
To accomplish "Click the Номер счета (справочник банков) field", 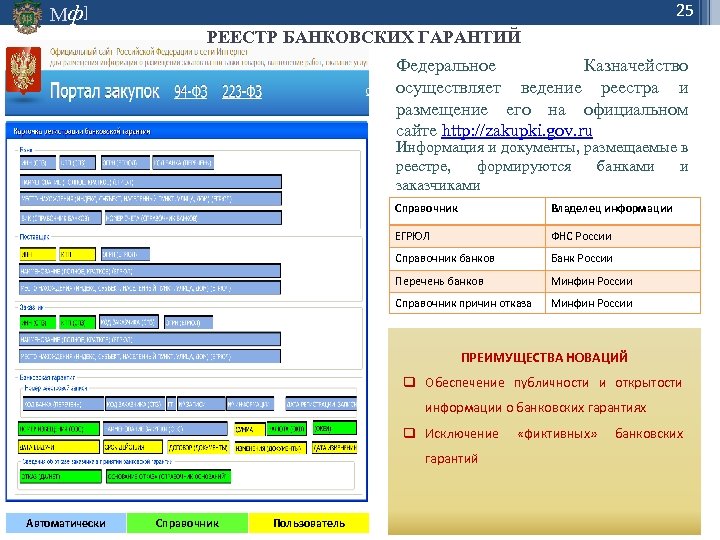I will 193,218.
